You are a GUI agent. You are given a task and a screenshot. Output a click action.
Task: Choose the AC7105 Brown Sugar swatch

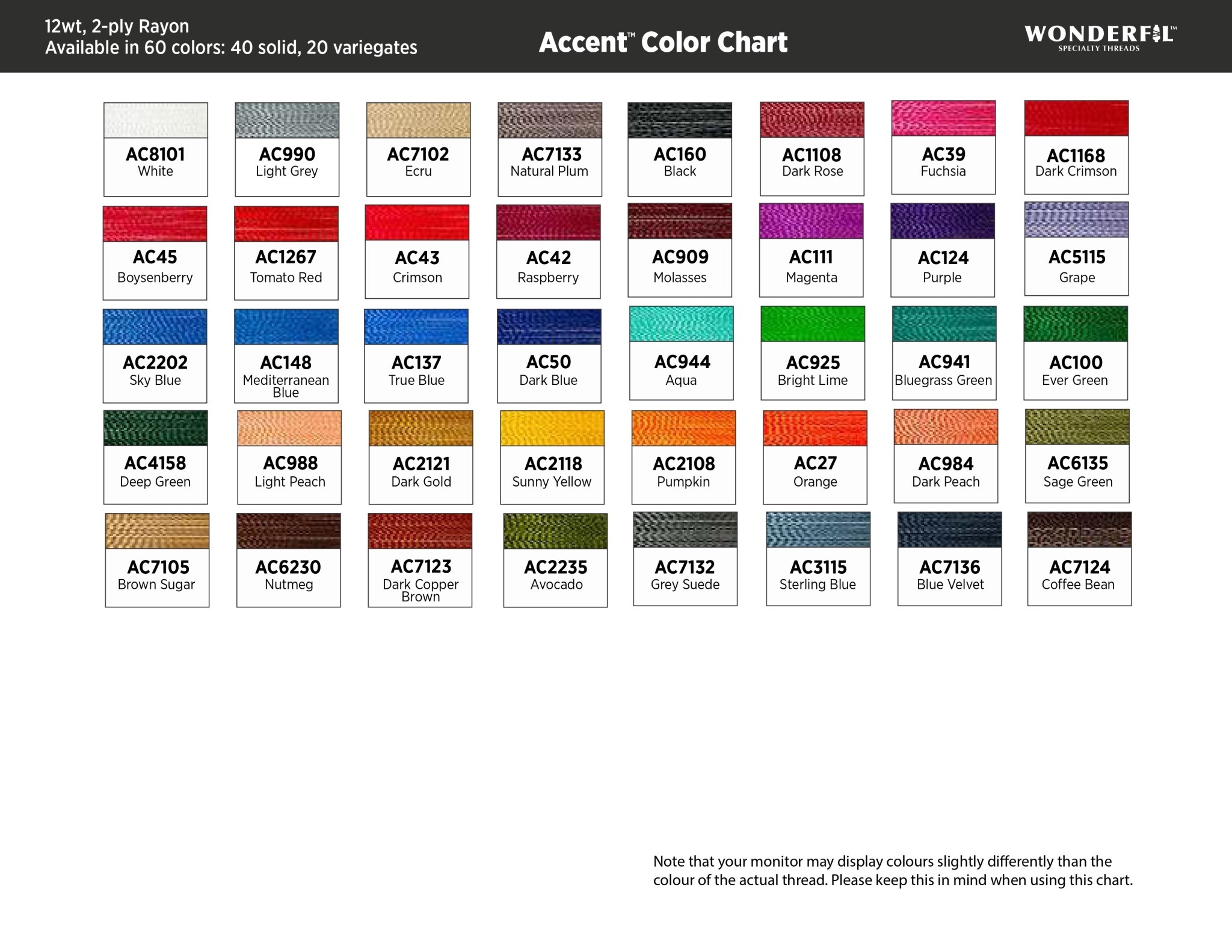157,560
